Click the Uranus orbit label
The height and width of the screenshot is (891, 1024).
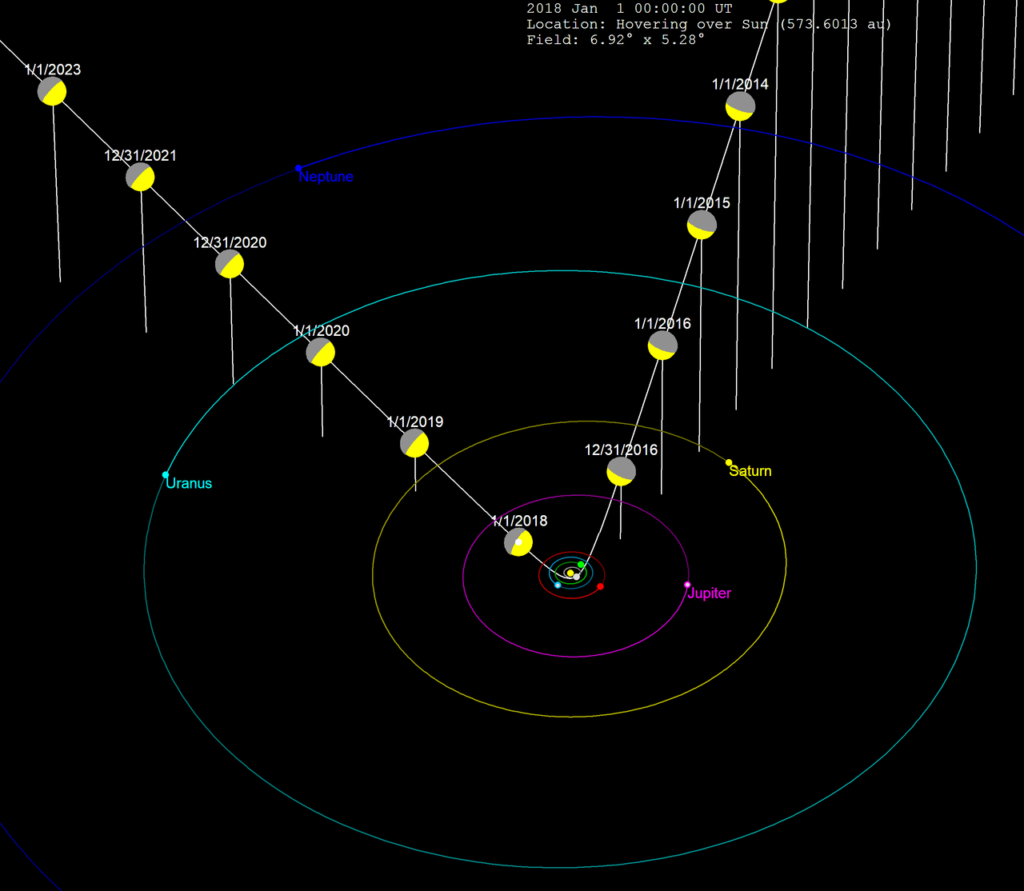pos(189,483)
